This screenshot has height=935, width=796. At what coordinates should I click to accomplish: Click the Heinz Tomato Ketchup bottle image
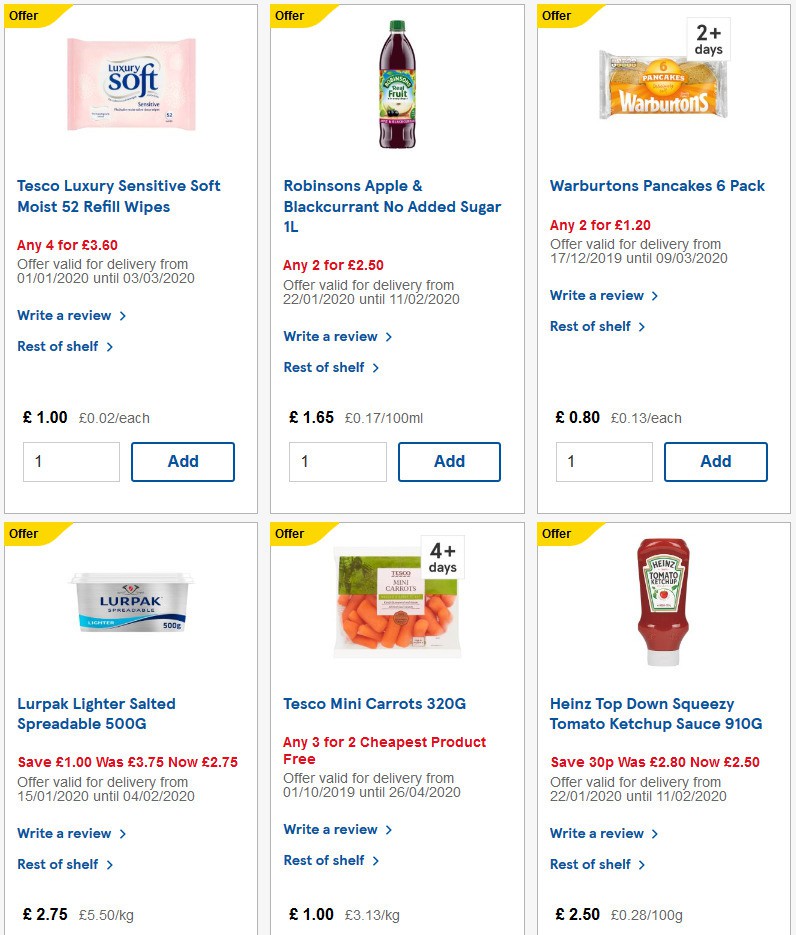pos(662,603)
